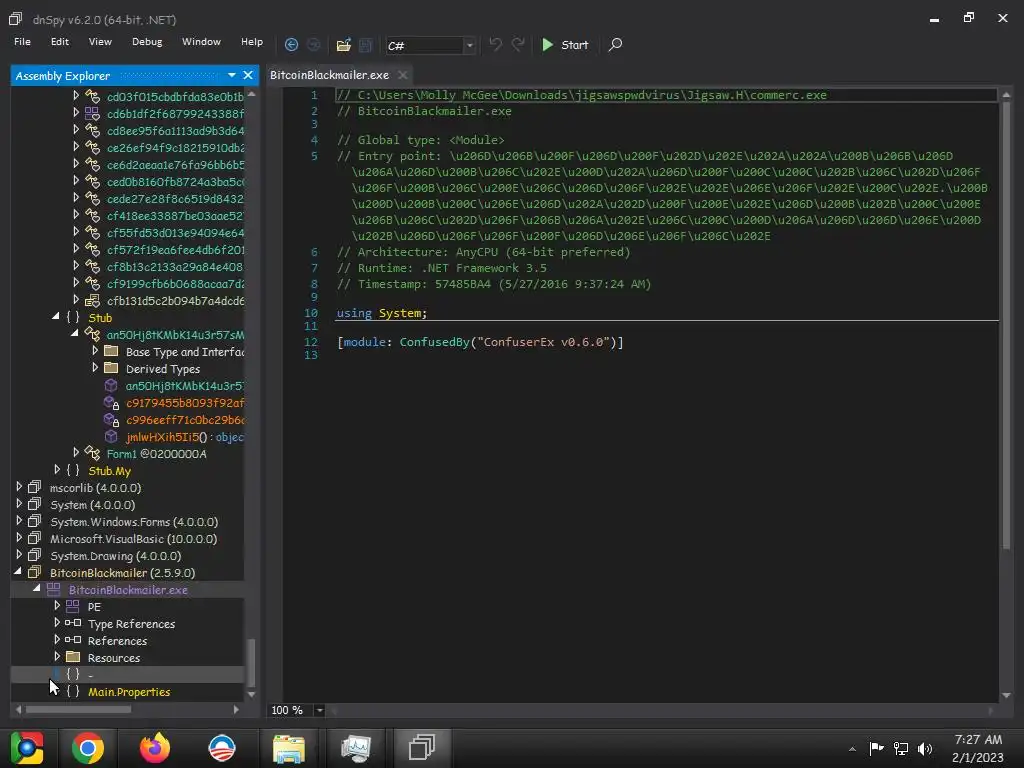Open the Edit menu
The width and height of the screenshot is (1024, 768).
click(x=60, y=41)
